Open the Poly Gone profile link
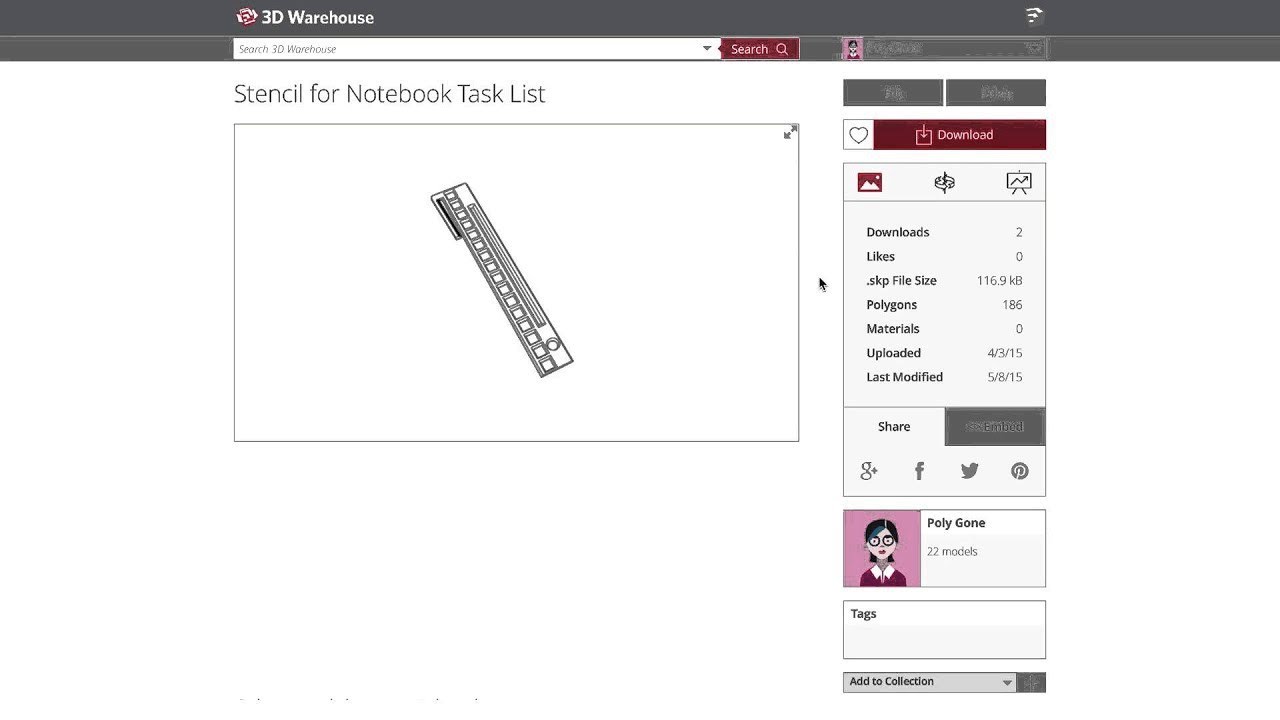 pos(956,523)
